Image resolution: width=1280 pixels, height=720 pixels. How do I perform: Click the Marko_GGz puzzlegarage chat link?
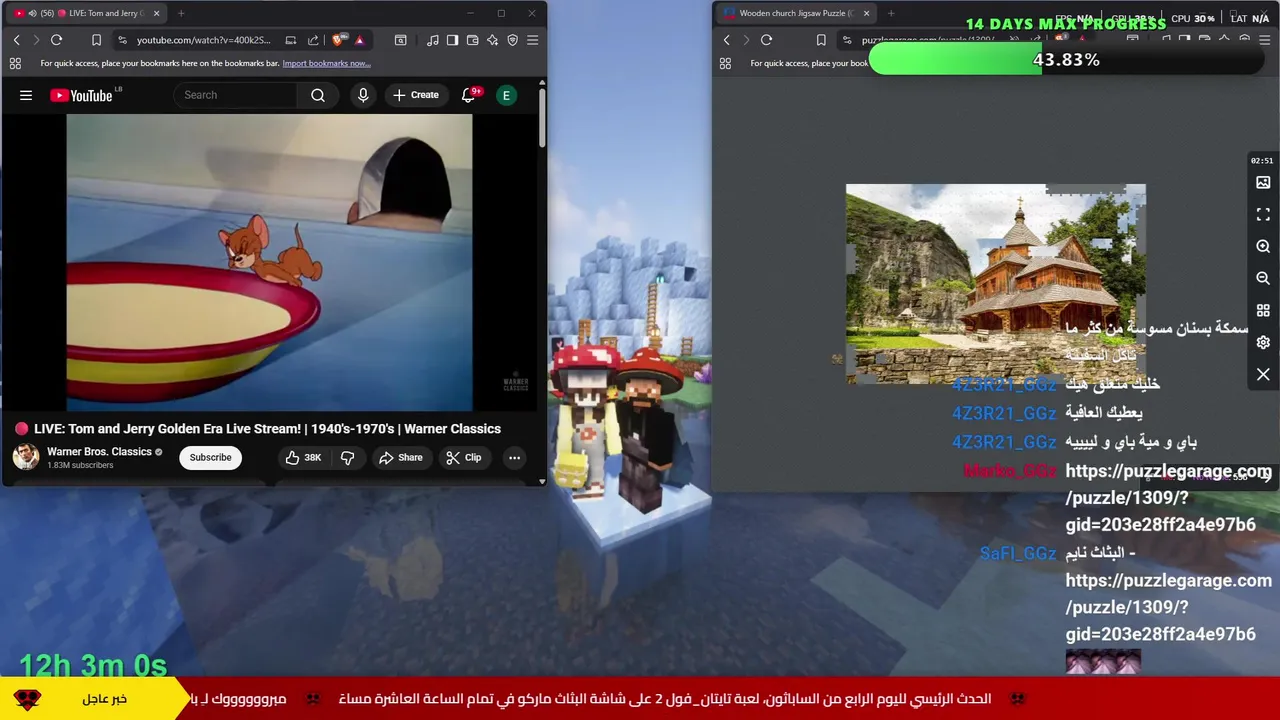point(1168,497)
